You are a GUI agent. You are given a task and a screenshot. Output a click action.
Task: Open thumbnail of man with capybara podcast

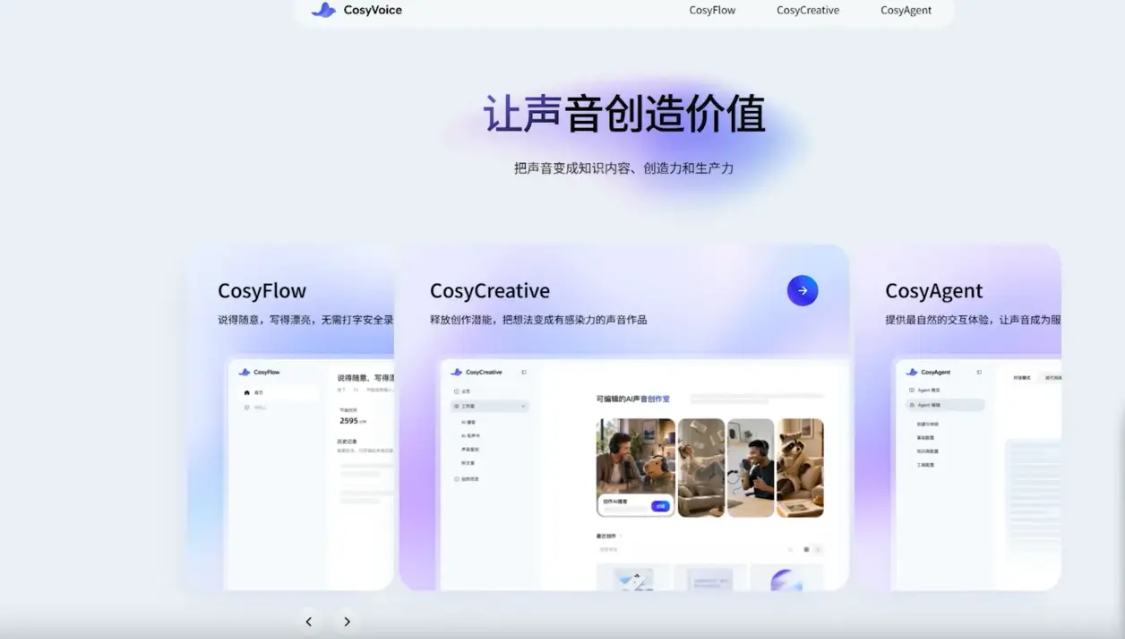pos(636,468)
